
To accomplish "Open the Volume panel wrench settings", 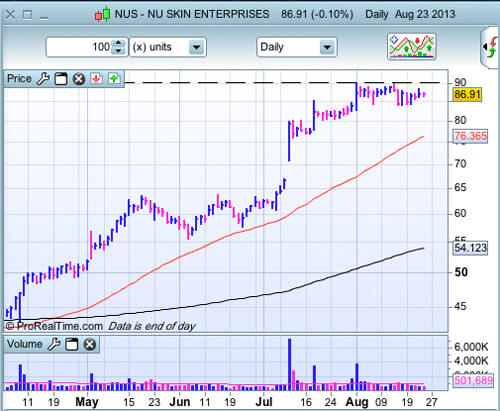I will (54, 344).
